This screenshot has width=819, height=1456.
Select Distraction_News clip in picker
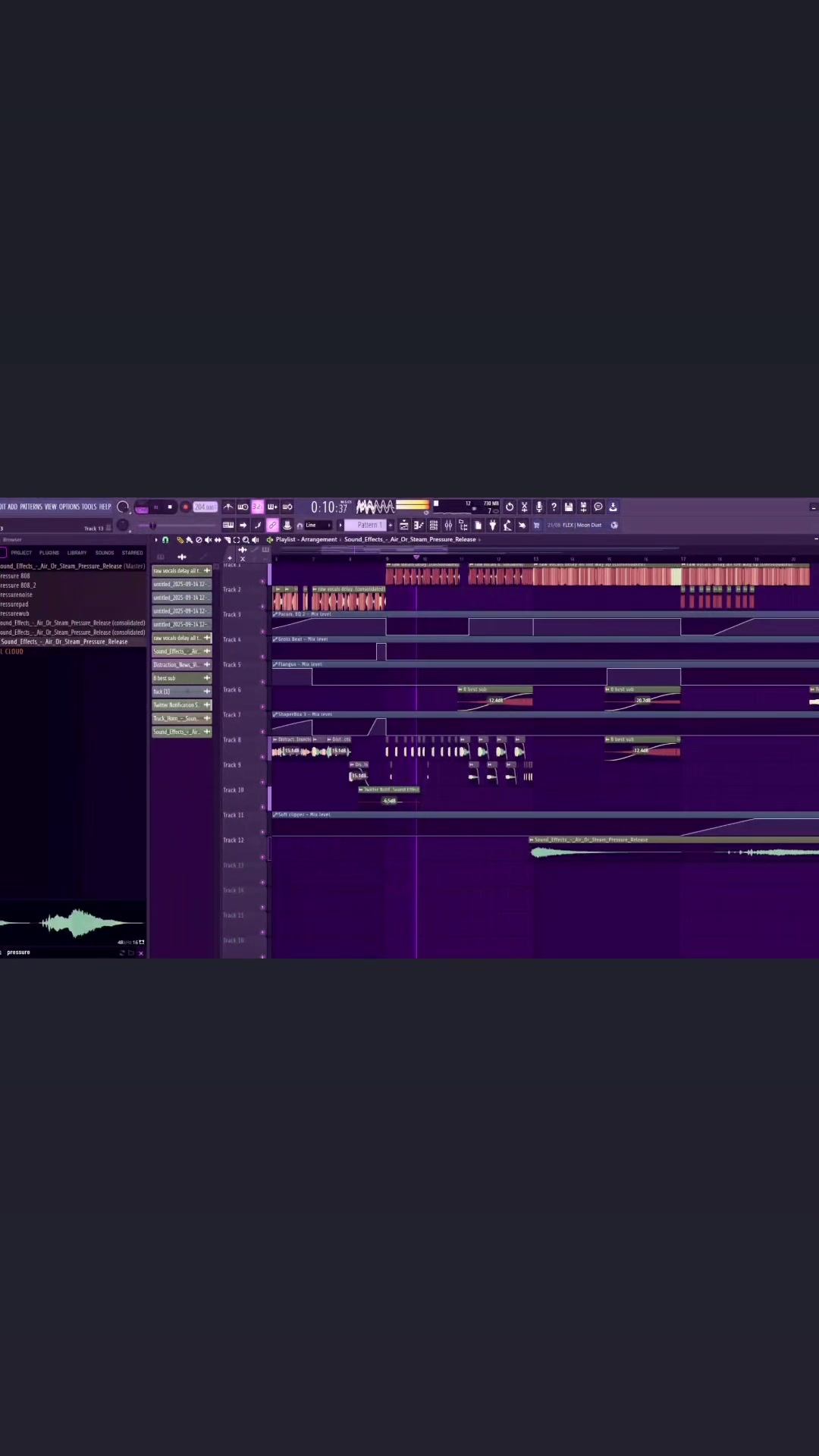click(x=182, y=665)
